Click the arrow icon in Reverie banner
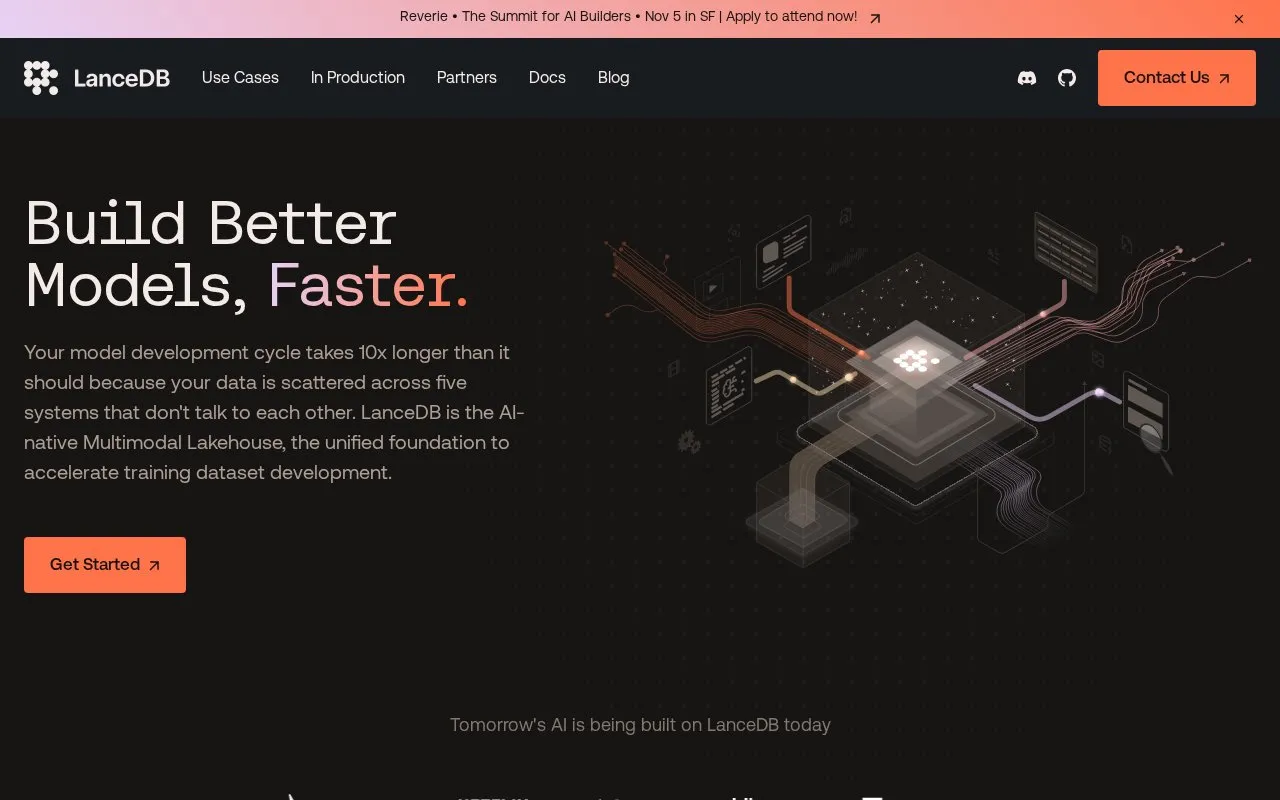 pos(875,17)
